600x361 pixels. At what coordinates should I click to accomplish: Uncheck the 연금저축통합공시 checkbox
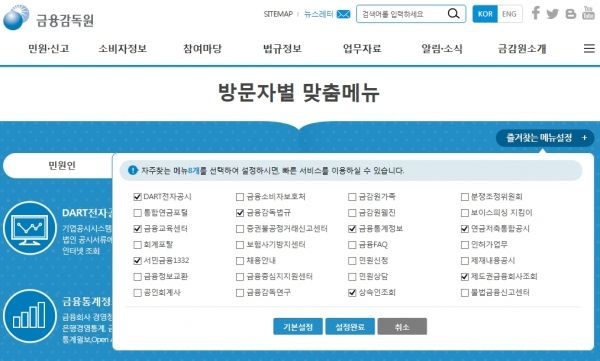[x=465, y=229]
